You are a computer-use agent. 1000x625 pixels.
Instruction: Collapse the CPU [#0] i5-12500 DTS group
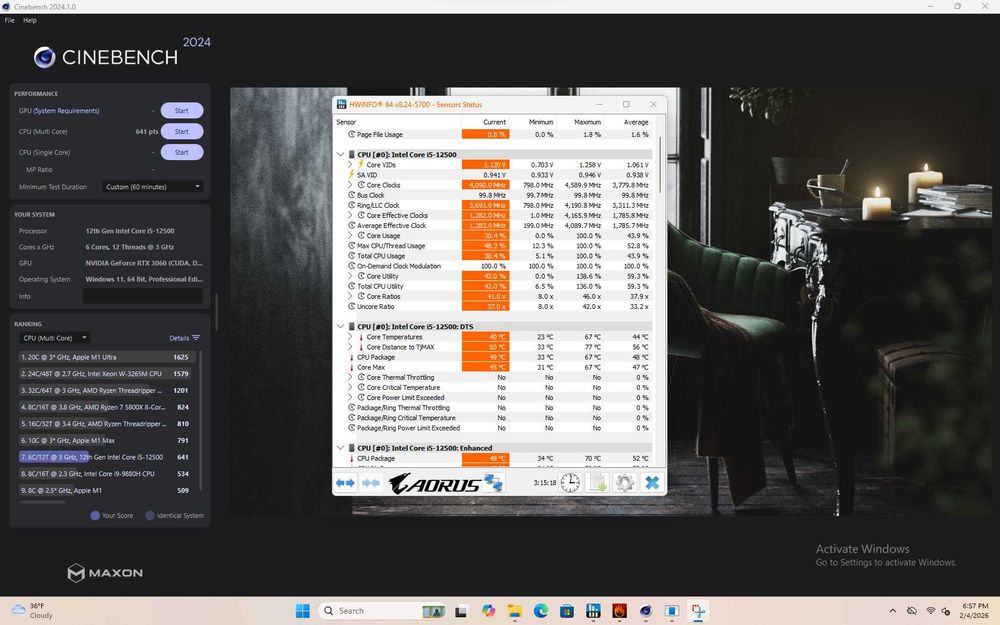[x=341, y=327]
